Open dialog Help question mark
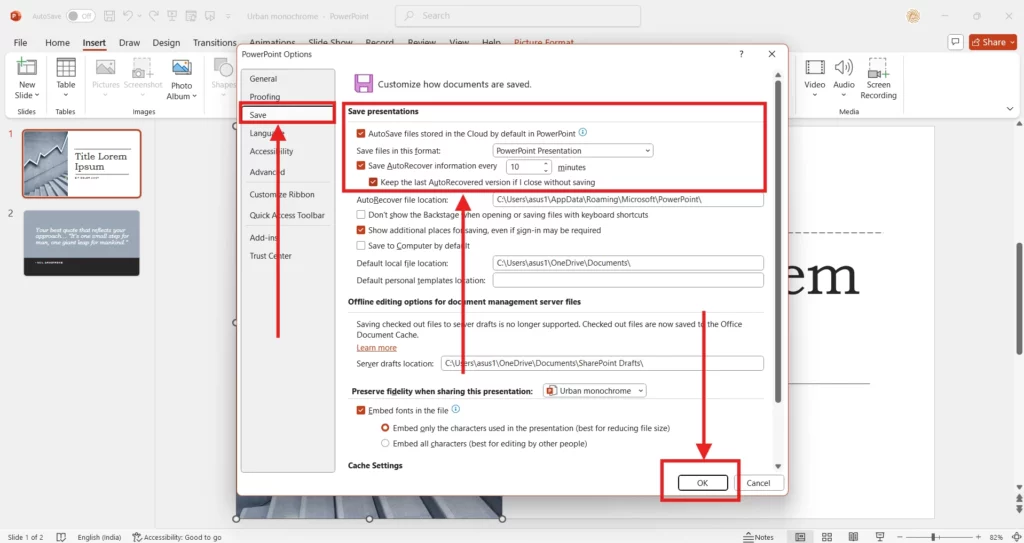Image resolution: width=1024 pixels, height=543 pixels. pos(741,54)
